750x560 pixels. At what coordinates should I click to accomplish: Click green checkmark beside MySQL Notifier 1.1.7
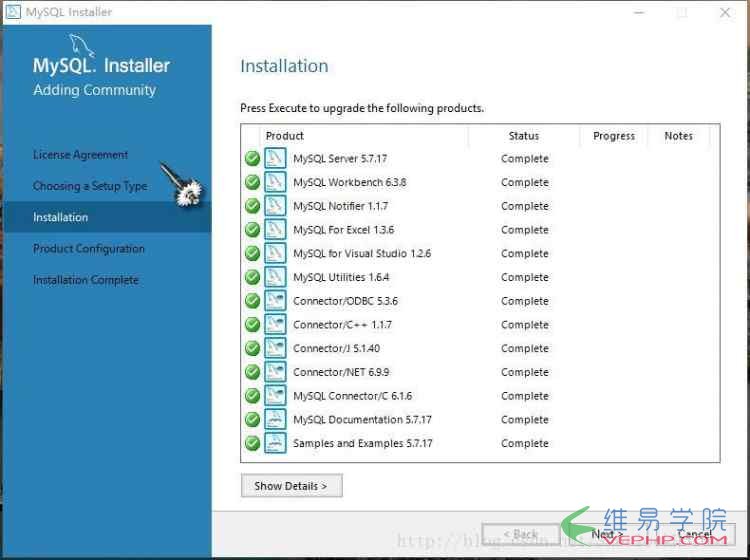(x=252, y=206)
